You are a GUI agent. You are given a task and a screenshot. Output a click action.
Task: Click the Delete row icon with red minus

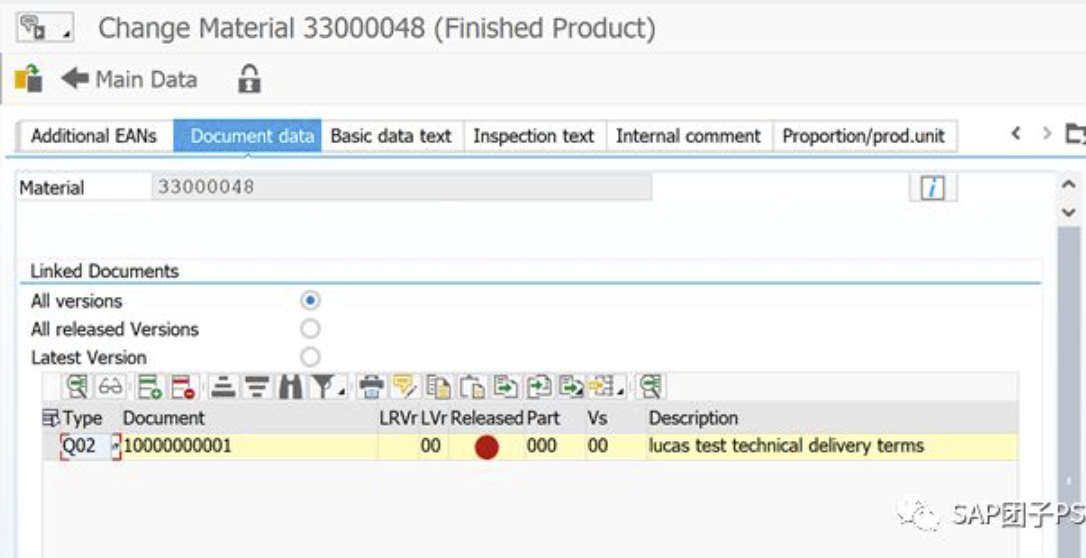pos(184,386)
